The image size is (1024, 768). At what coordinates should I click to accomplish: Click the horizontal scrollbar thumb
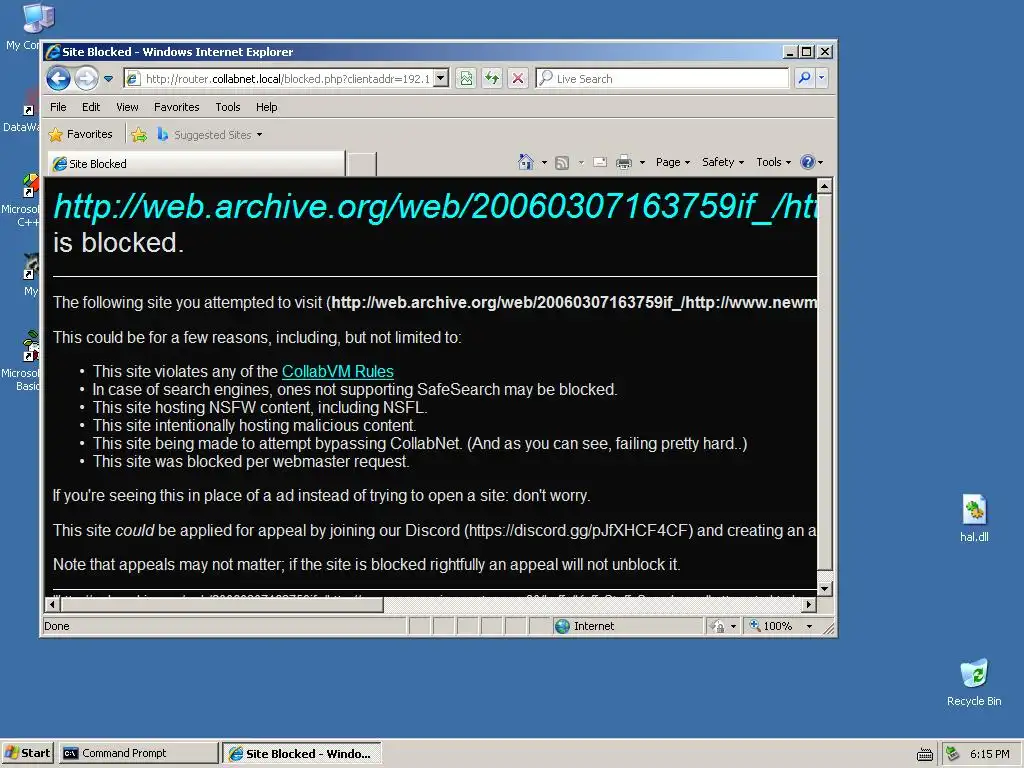[221, 605]
